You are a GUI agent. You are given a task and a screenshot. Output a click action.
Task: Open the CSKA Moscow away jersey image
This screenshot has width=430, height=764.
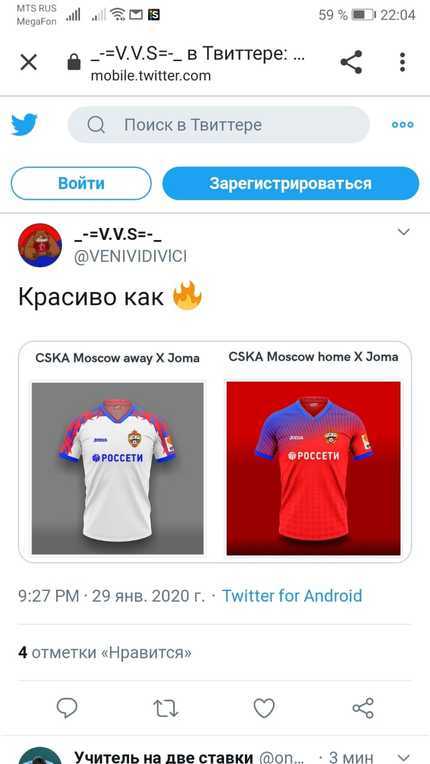pos(117,468)
